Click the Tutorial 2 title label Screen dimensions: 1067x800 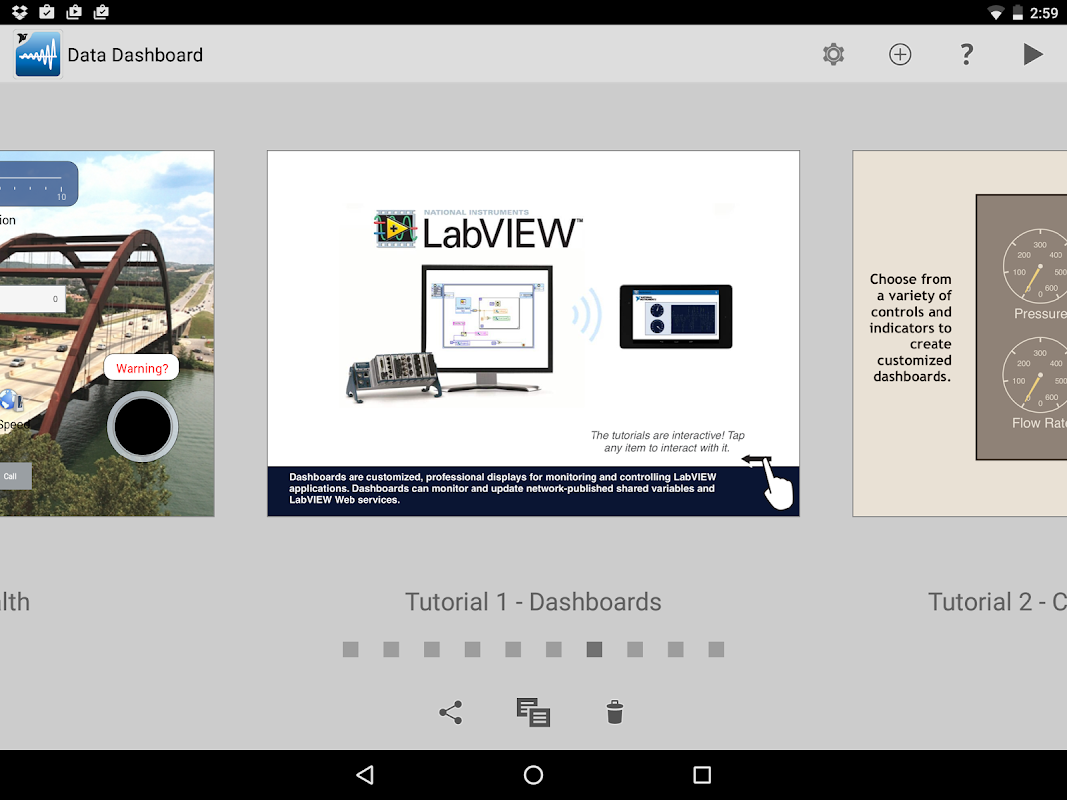[x=997, y=602]
